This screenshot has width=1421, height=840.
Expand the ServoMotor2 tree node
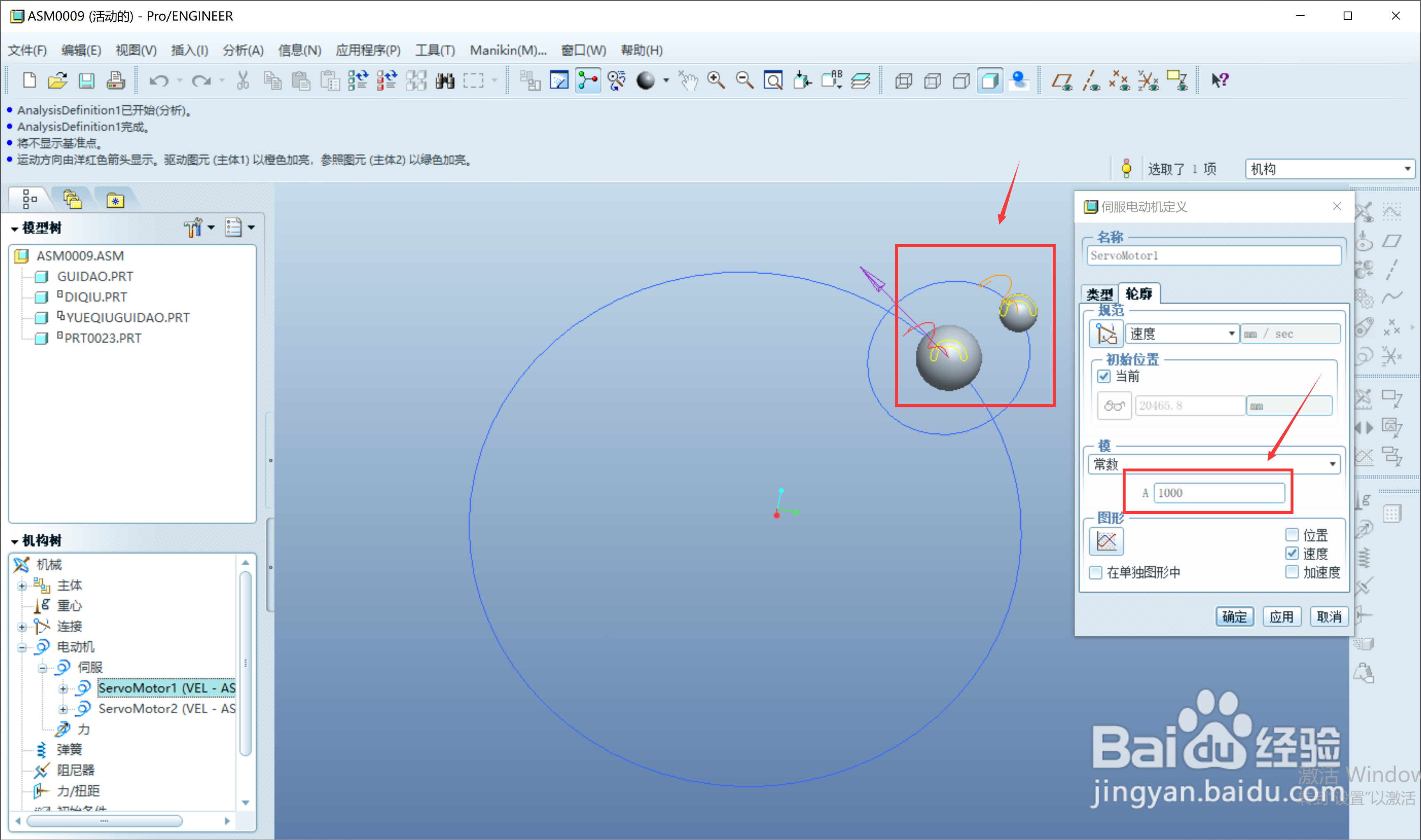pyautogui.click(x=63, y=709)
